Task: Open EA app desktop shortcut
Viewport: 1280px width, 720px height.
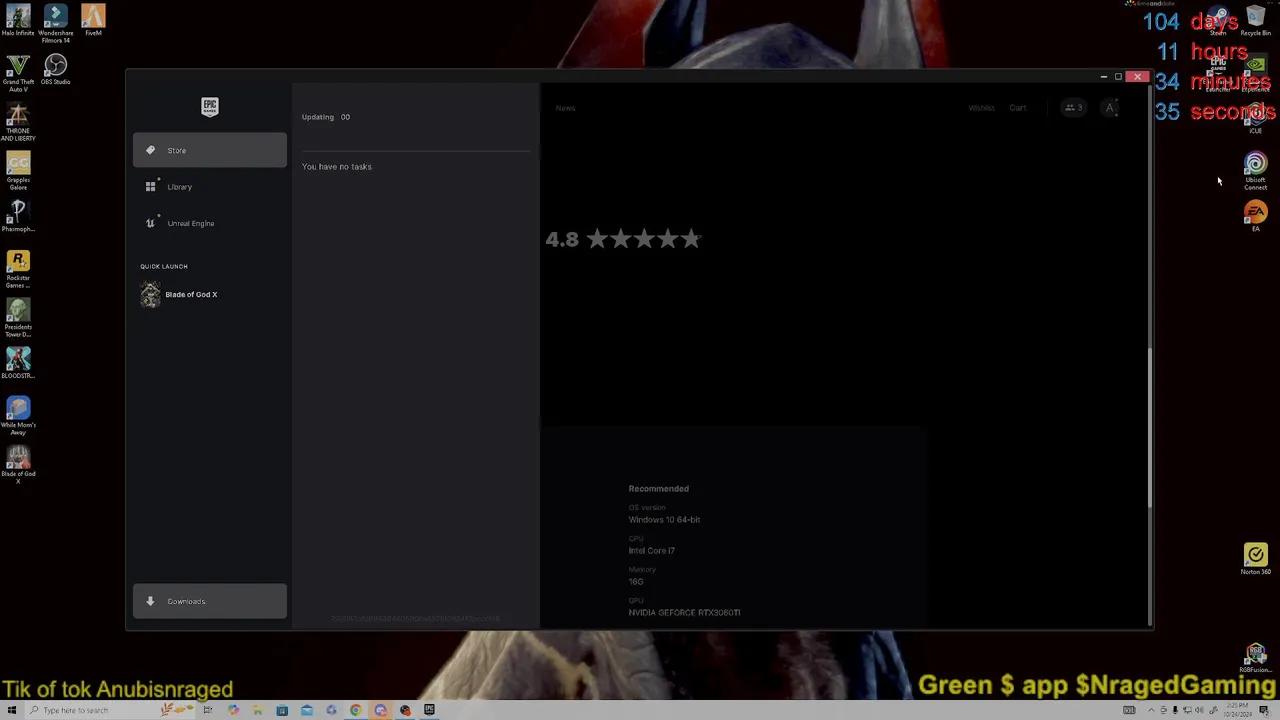Action: click(1255, 216)
